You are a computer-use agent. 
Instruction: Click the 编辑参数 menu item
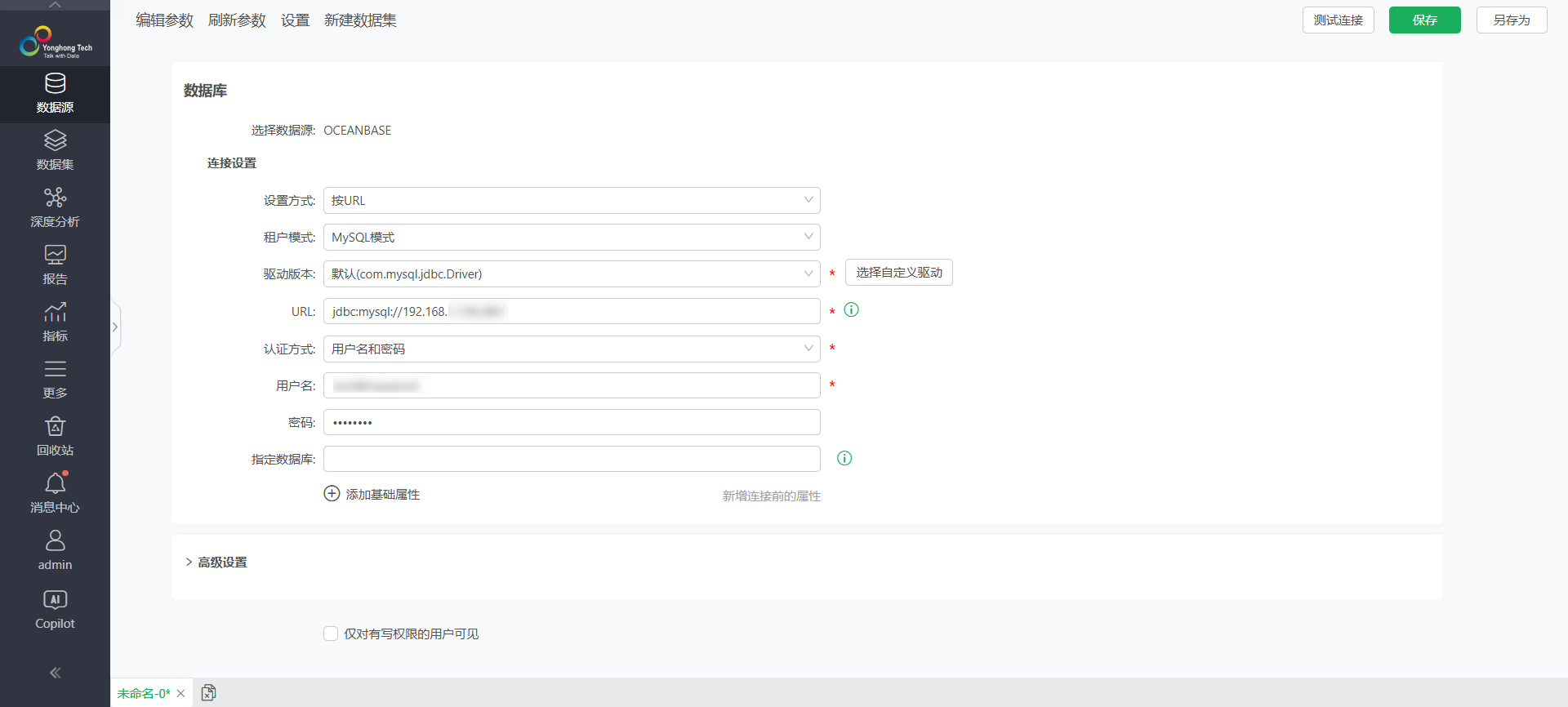[x=164, y=20]
